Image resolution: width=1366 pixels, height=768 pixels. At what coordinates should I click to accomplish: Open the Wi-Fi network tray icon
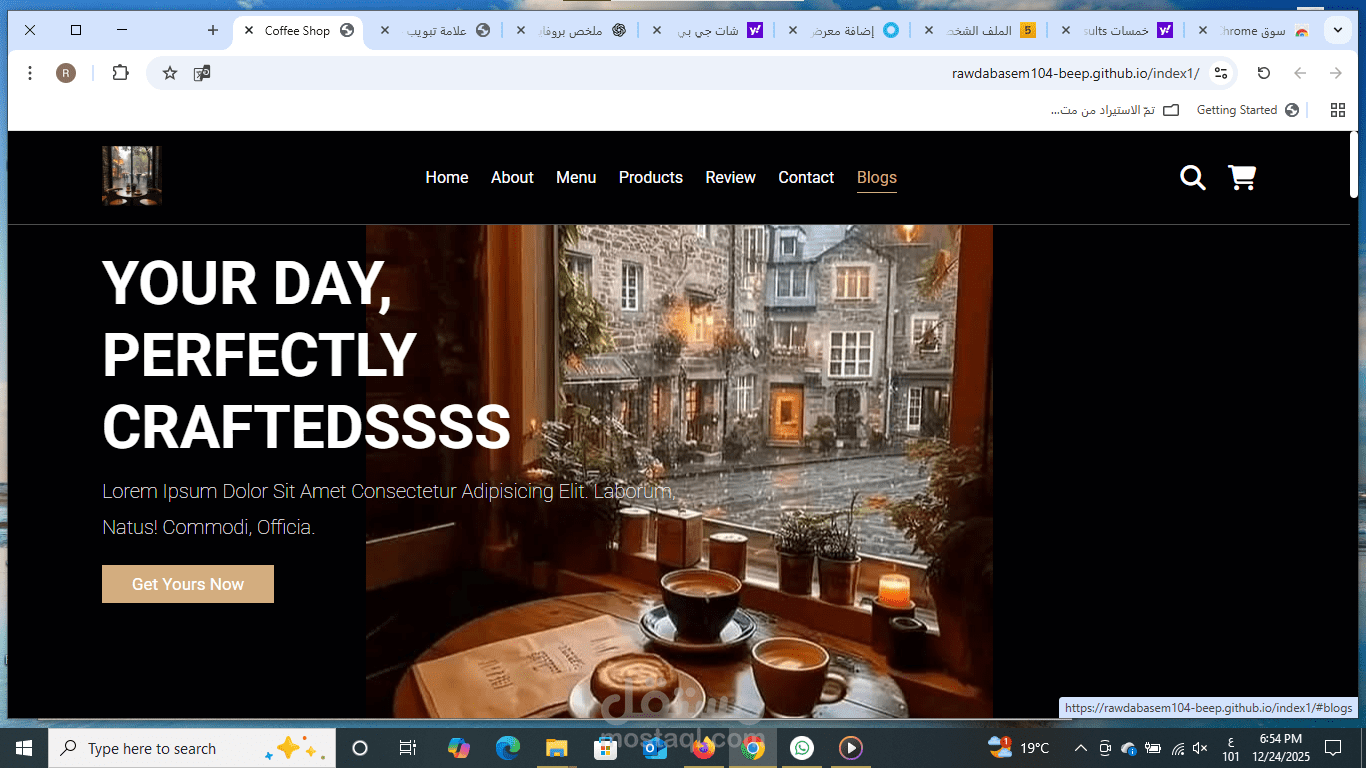tap(1178, 748)
